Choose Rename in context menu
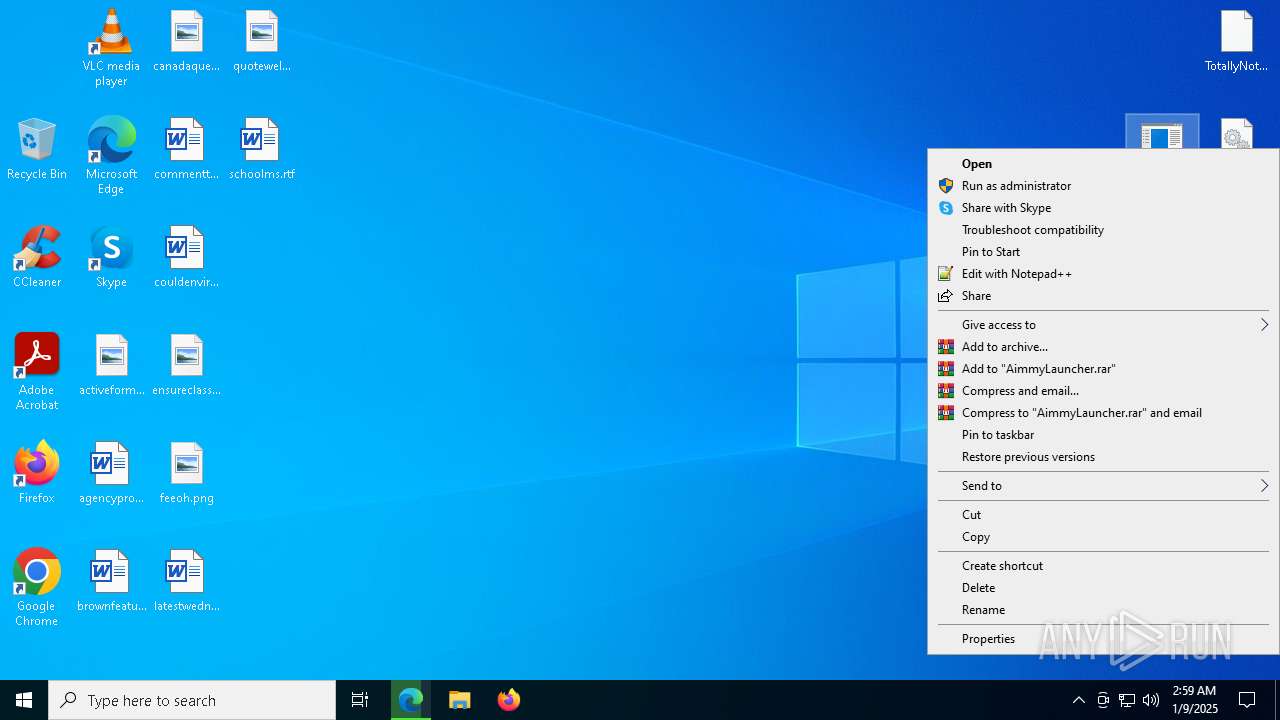 [1103, 610]
